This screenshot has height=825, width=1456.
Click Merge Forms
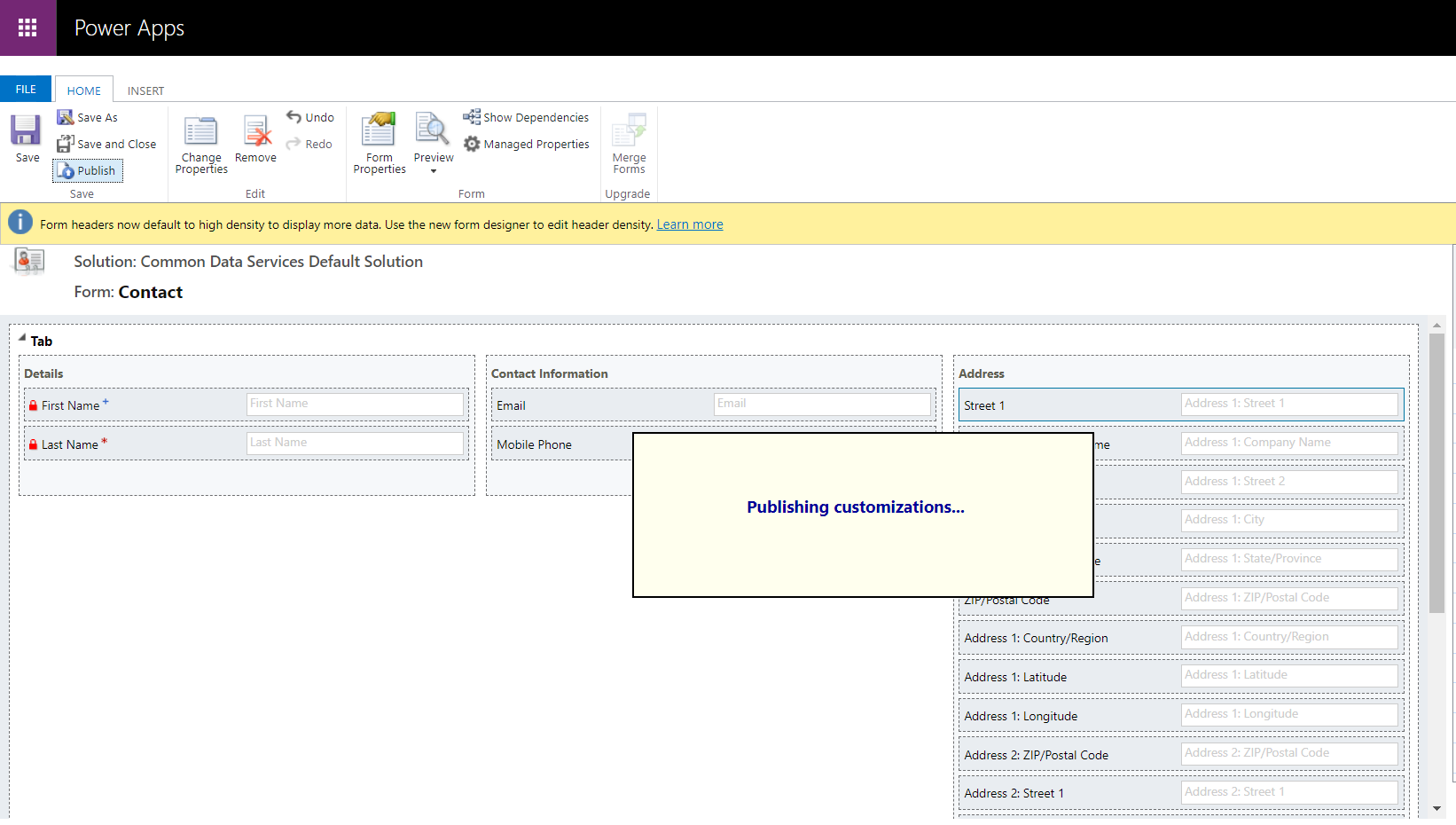(x=629, y=144)
